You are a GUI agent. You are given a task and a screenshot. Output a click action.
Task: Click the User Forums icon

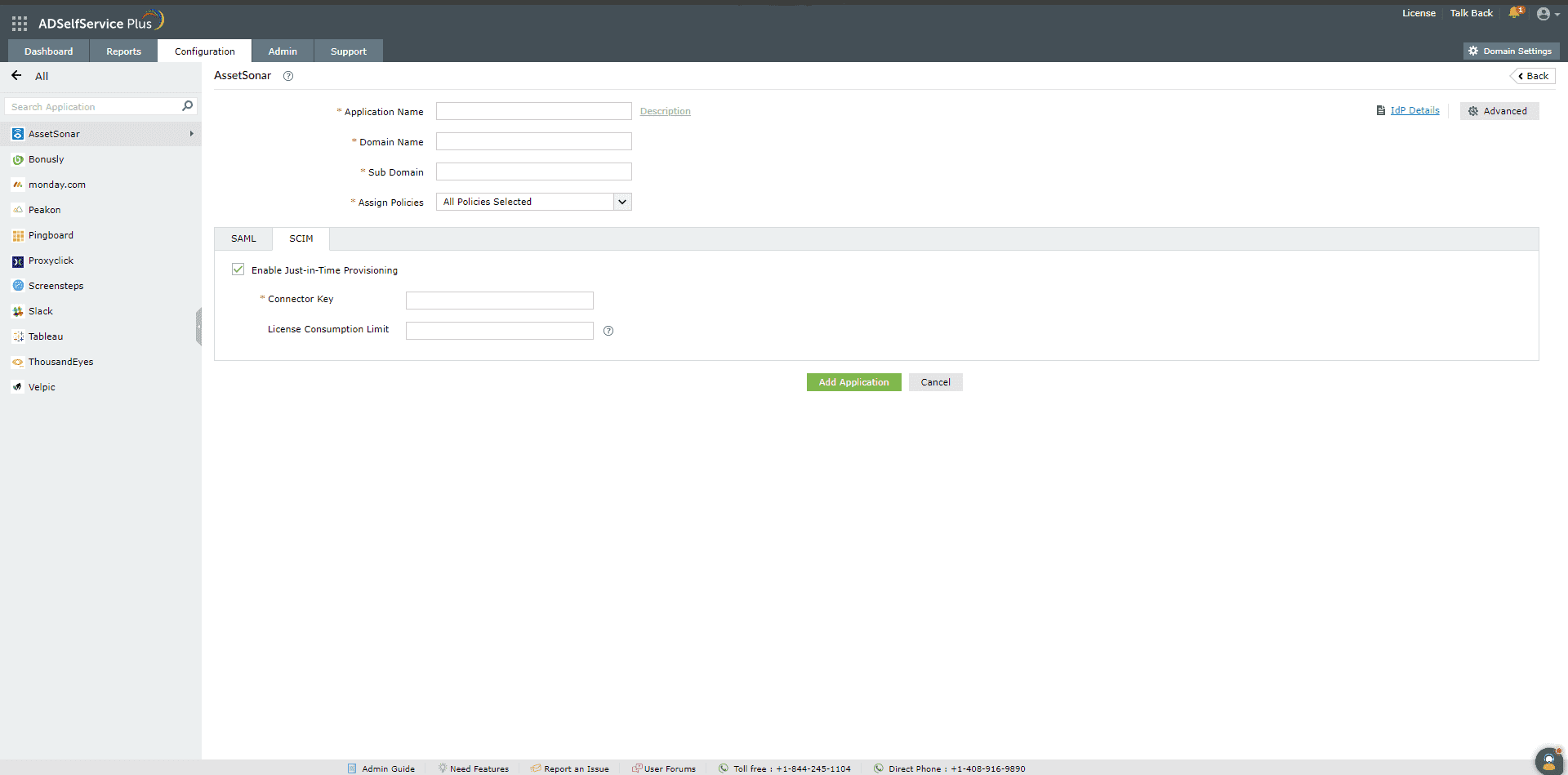coord(637,768)
